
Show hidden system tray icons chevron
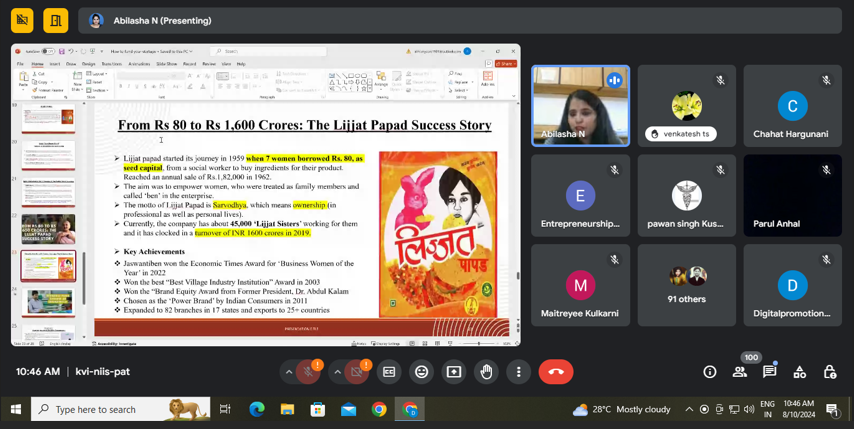(690, 409)
